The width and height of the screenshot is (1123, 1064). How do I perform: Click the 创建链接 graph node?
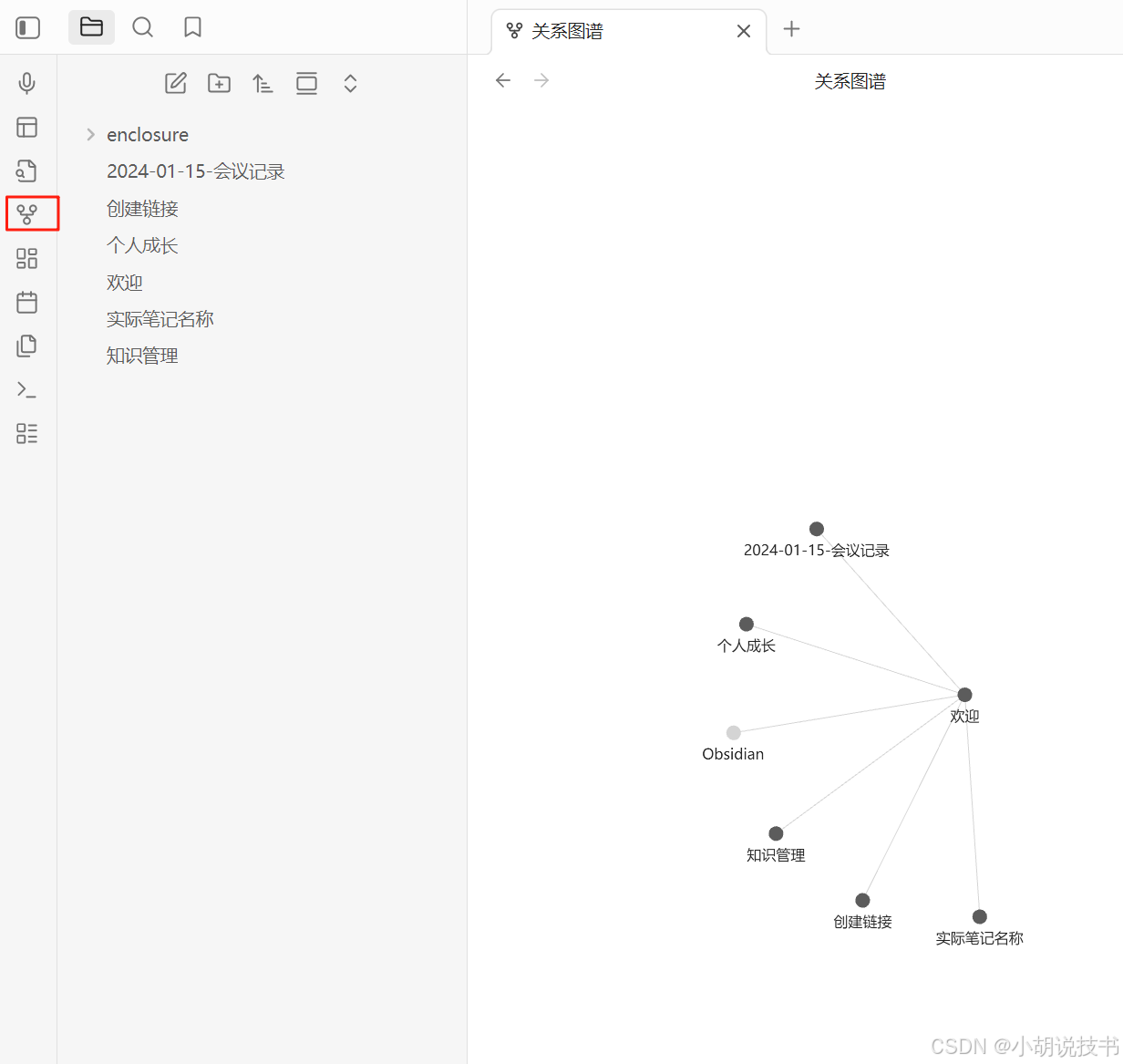click(862, 900)
